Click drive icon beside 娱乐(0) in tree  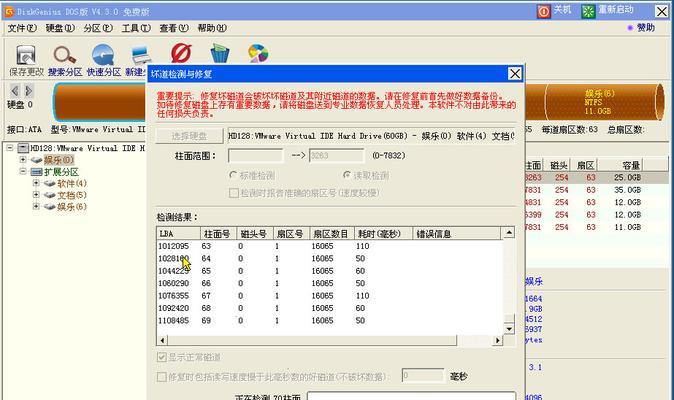(x=37, y=160)
